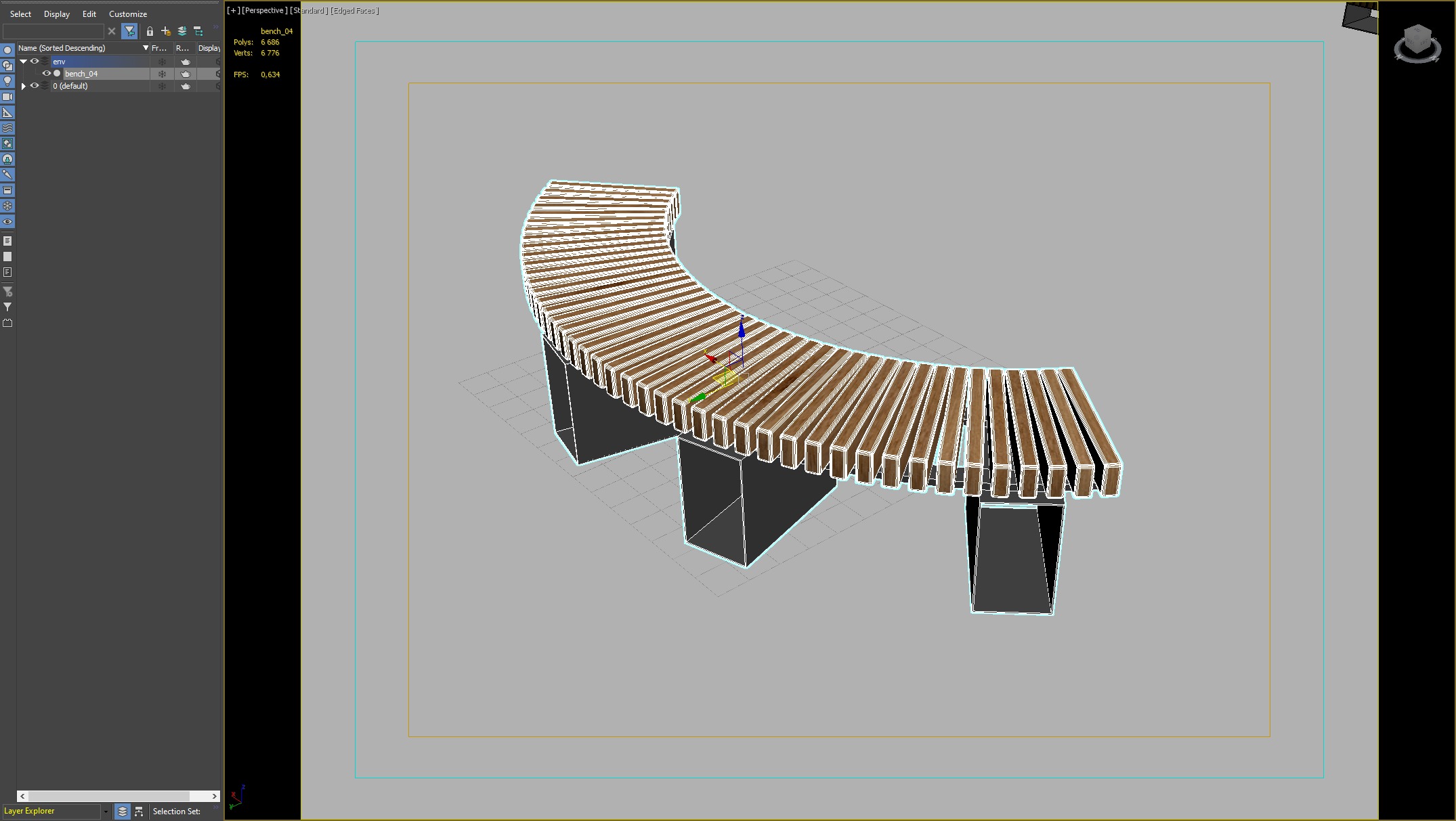The width and height of the screenshot is (1456, 821).
Task: Click the Invert Display icon in sidebar
Action: [7, 272]
